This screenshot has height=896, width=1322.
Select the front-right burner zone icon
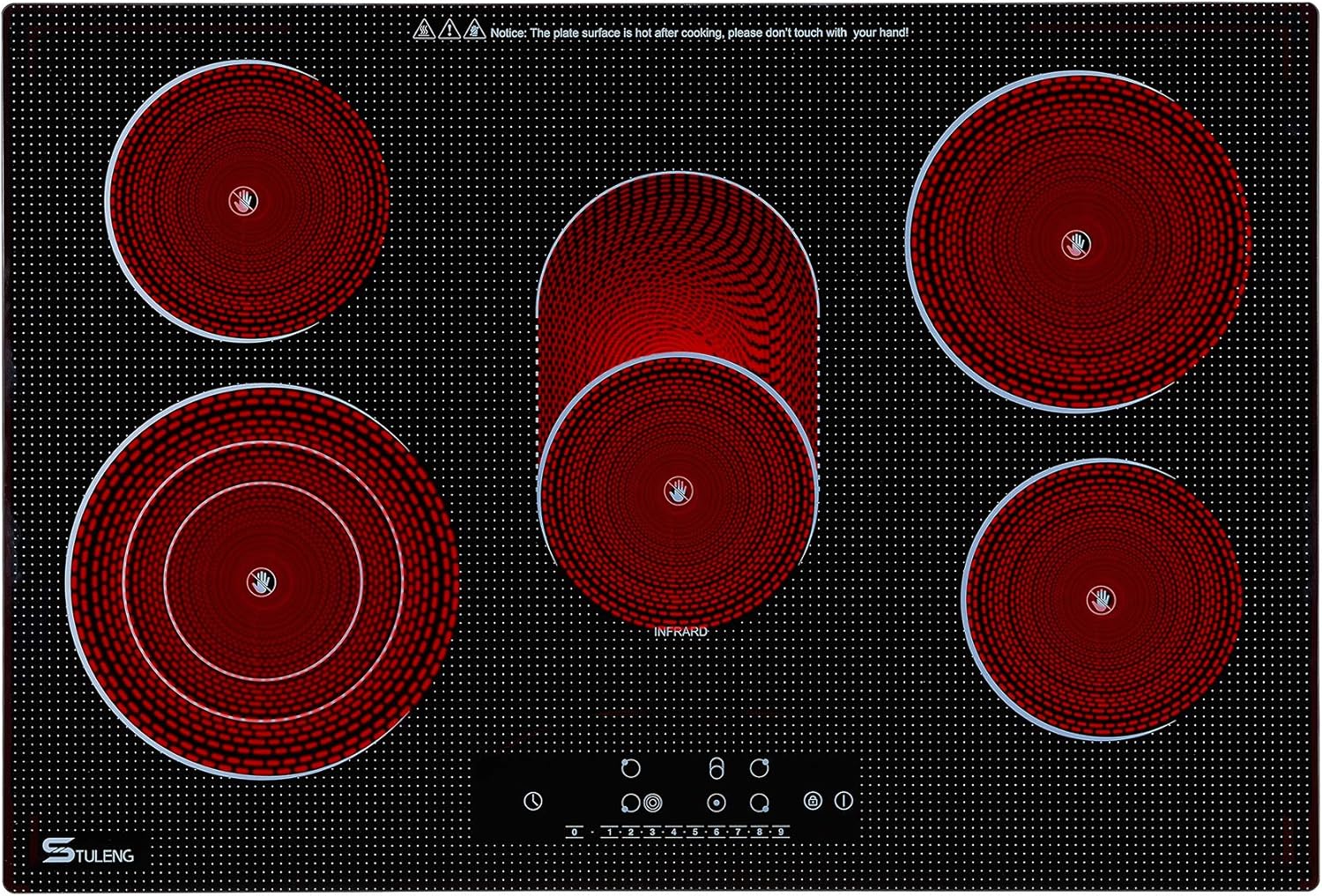760,803
